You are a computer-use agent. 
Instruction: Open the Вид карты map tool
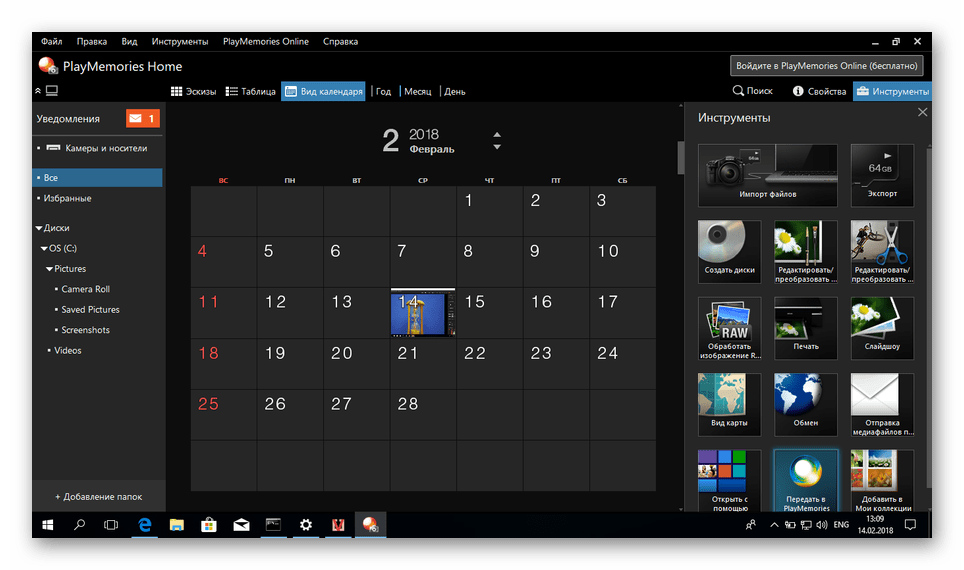728,405
